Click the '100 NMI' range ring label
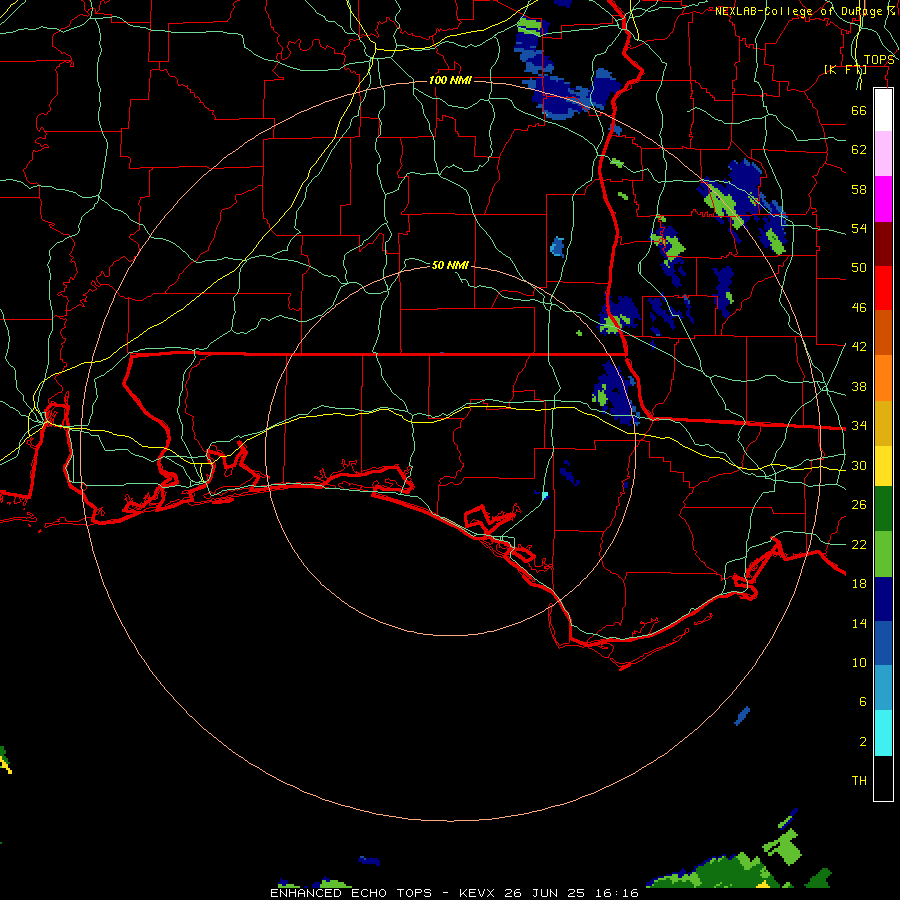This screenshot has height=900, width=900. coord(450,80)
